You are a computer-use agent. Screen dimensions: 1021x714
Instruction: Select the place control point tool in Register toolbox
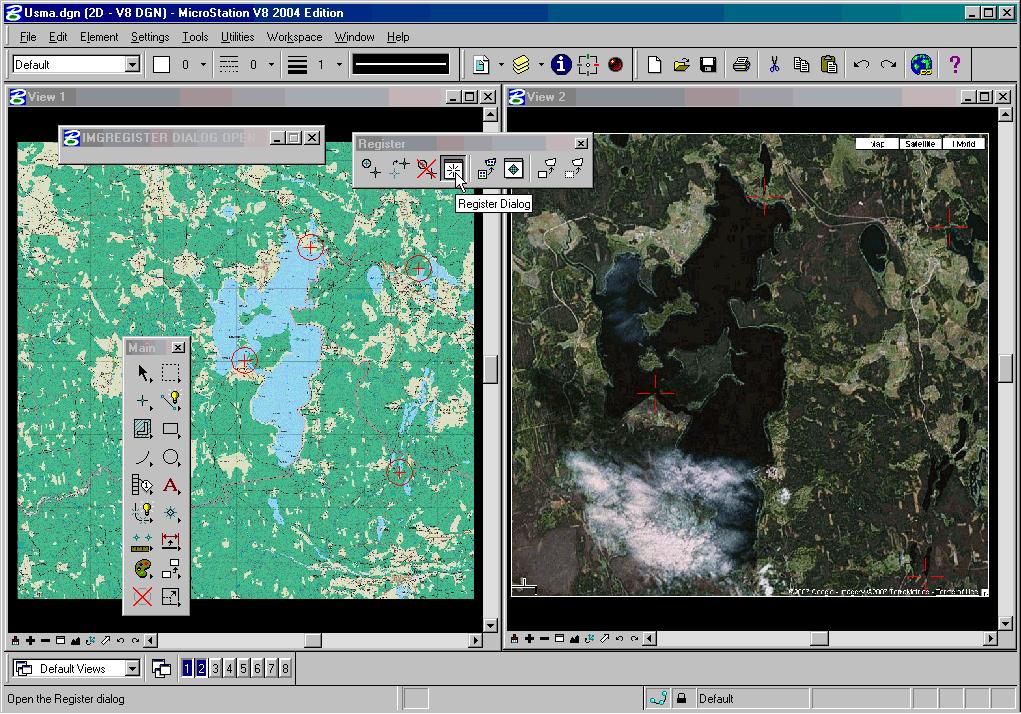pos(371,169)
